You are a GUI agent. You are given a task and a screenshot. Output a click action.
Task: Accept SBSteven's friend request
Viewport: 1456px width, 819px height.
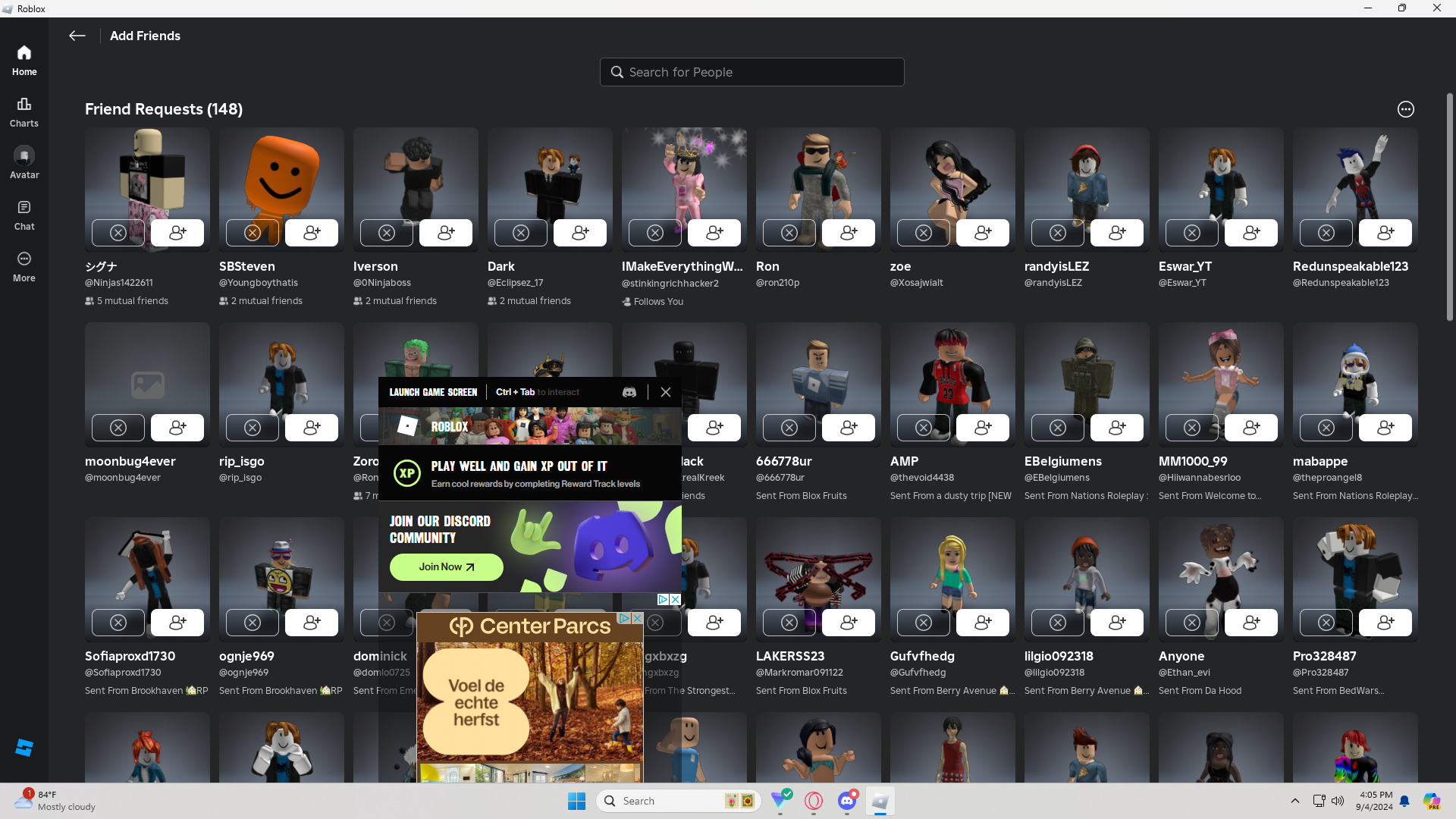(x=312, y=233)
